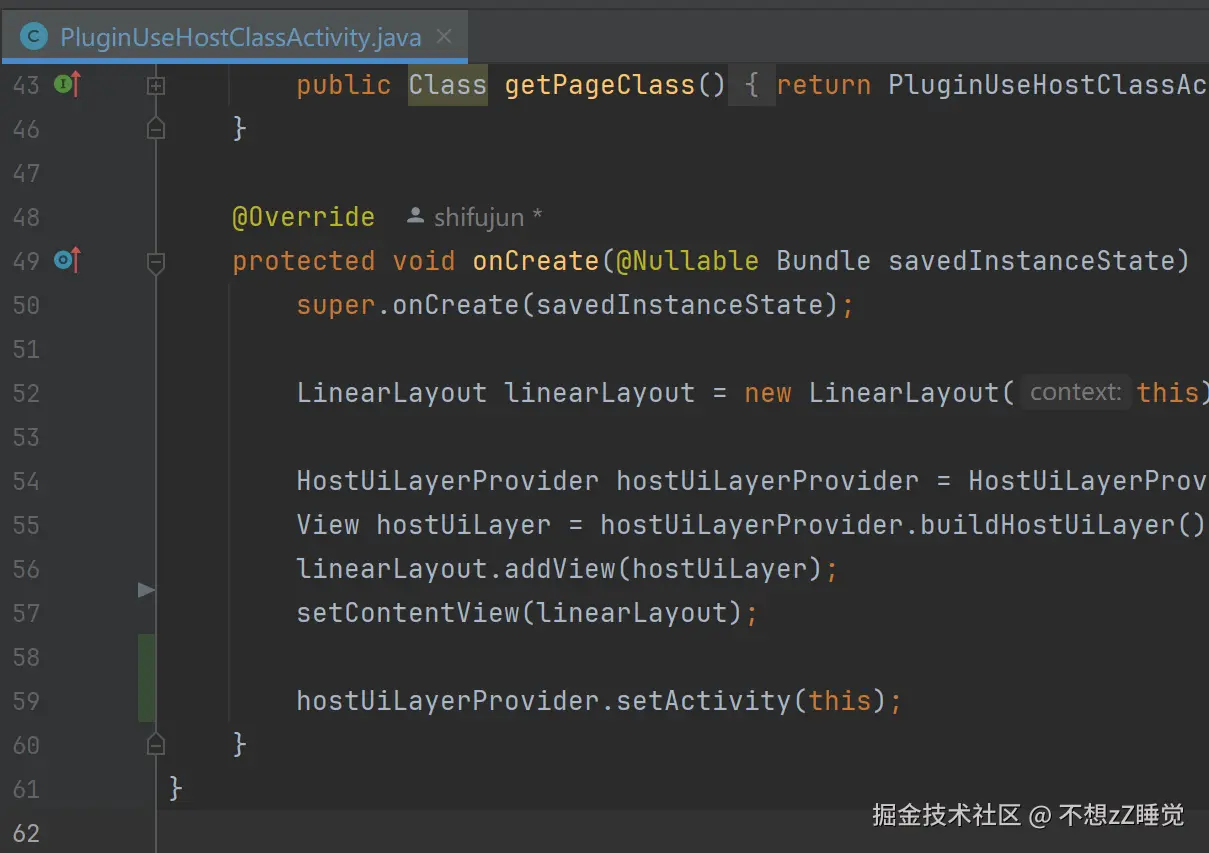Click the closing brace on line 61
The height and width of the screenshot is (853, 1209).
click(x=176, y=789)
